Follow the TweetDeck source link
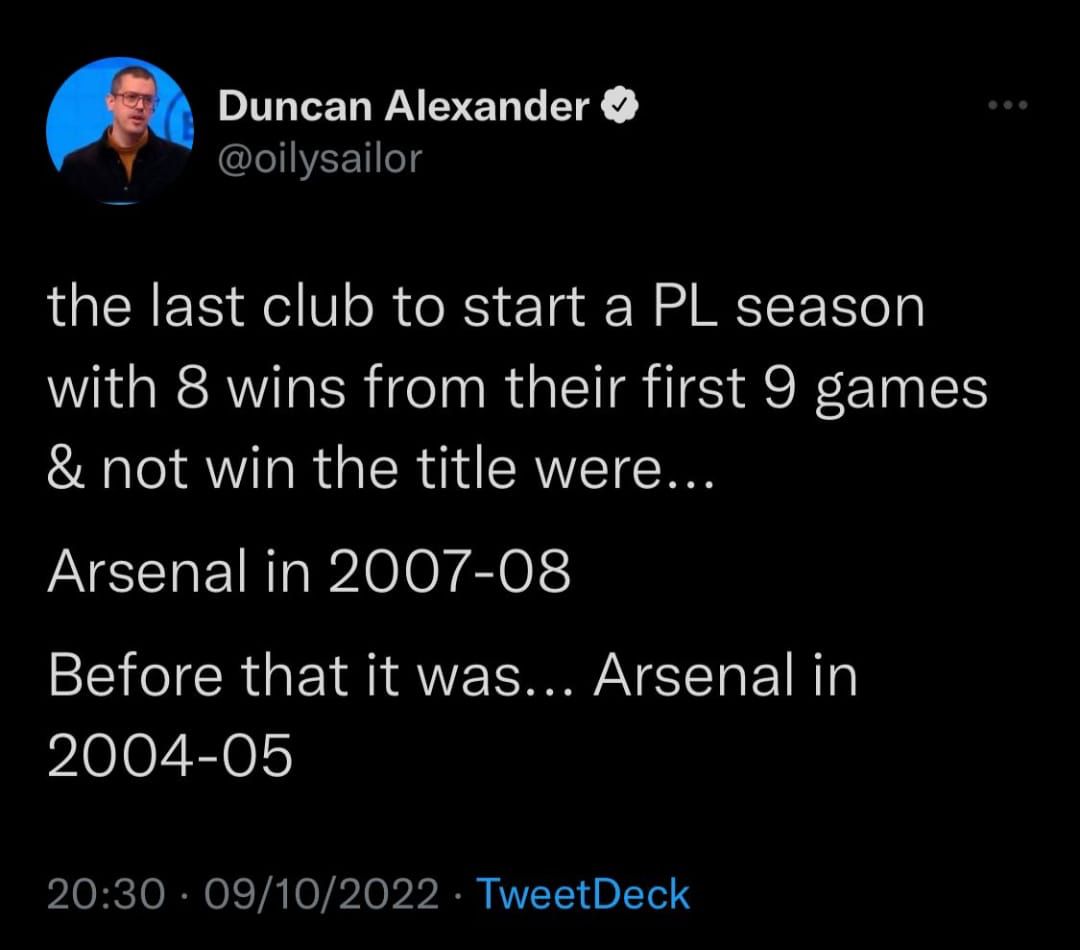The height and width of the screenshot is (950, 1080). click(583, 893)
